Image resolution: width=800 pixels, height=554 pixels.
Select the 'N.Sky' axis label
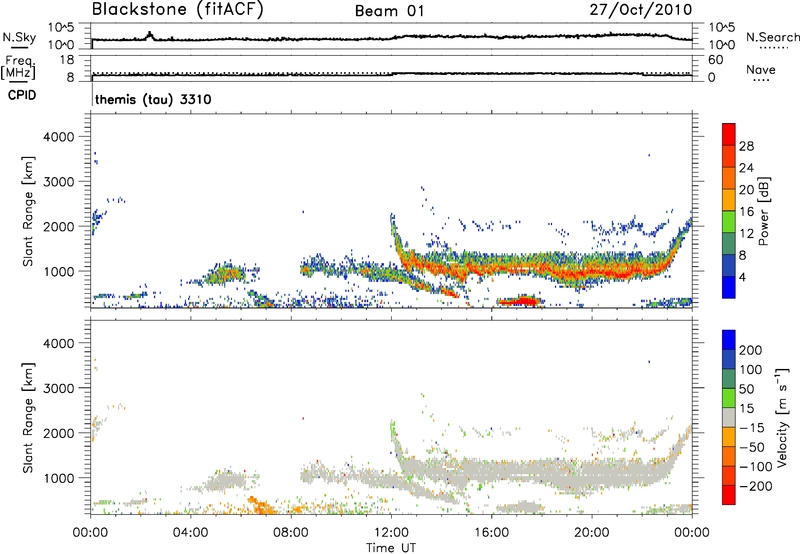pos(19,37)
